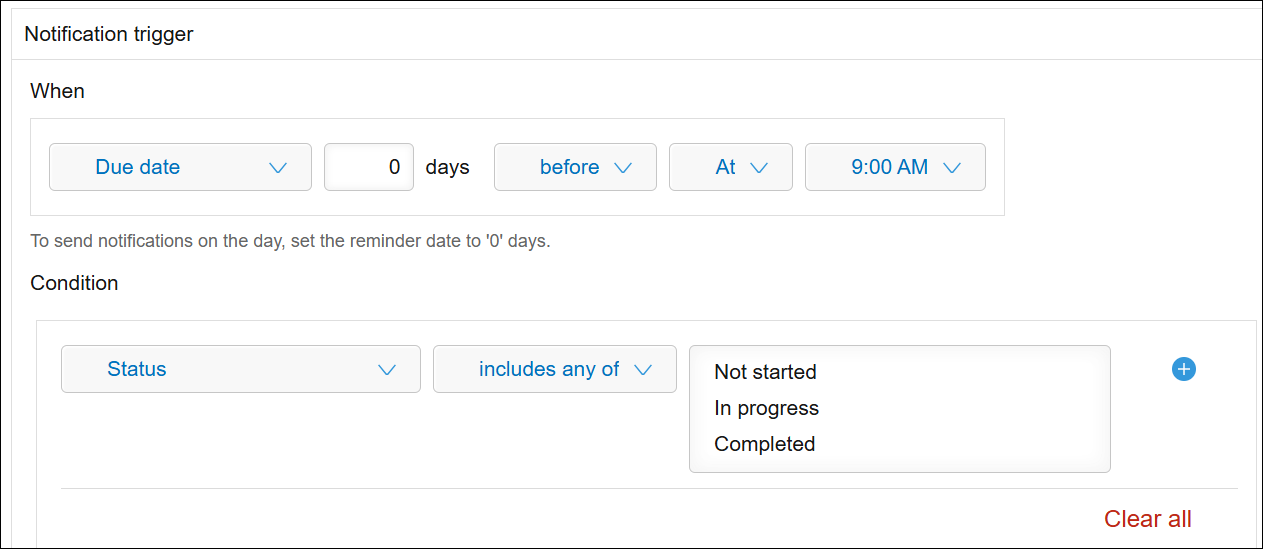
Task: Click the blue plus add-condition icon
Action: tap(1184, 370)
